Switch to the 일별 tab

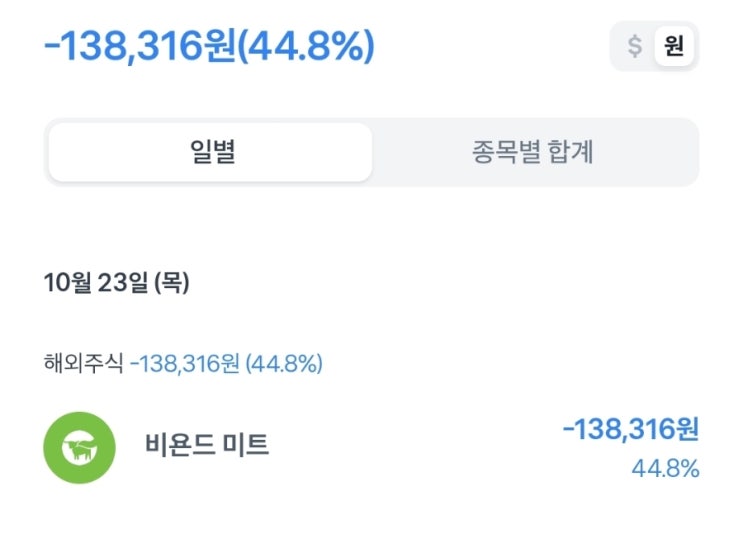pyautogui.click(x=210, y=153)
